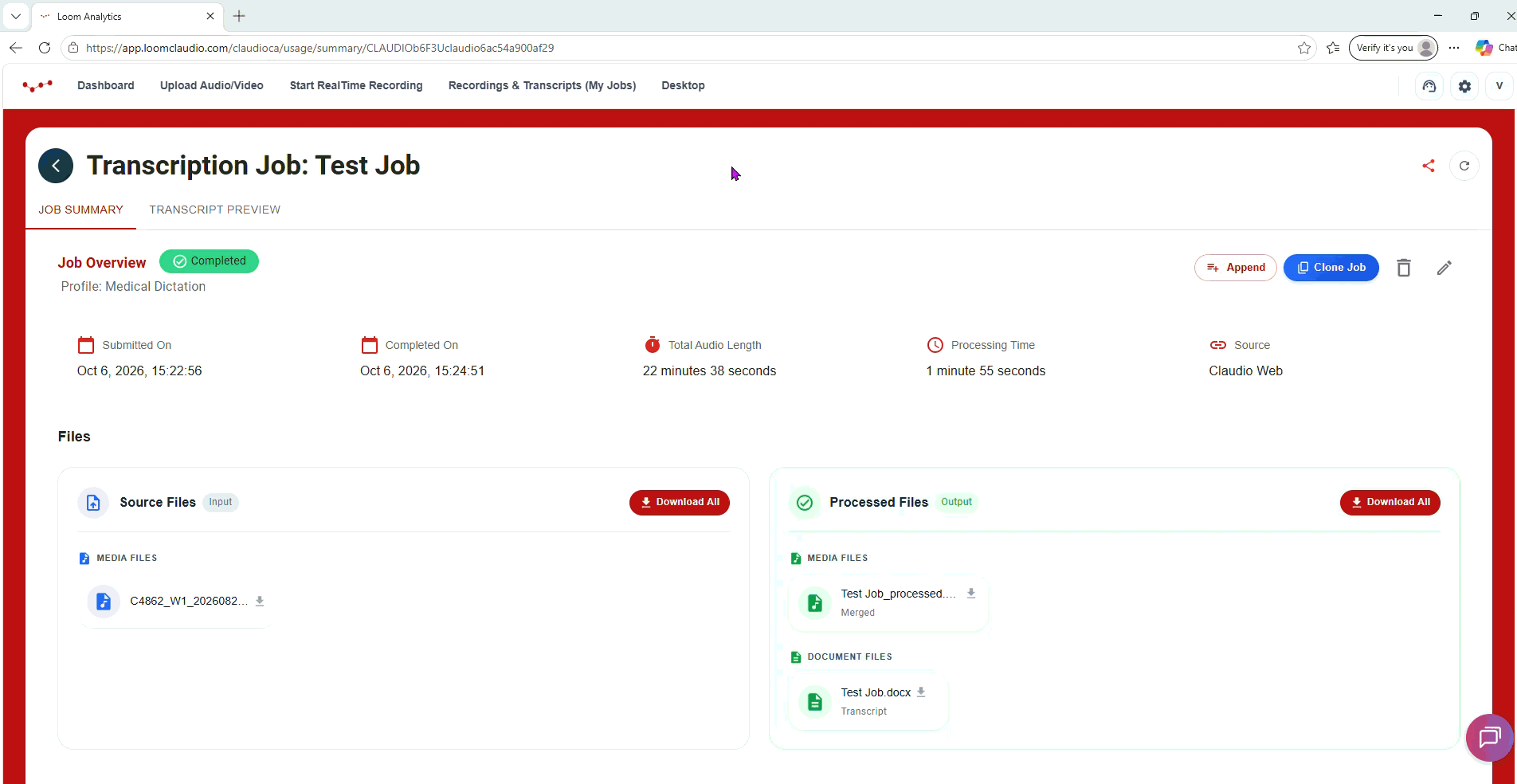
Task: Open the support headset icon
Action: [1429, 86]
